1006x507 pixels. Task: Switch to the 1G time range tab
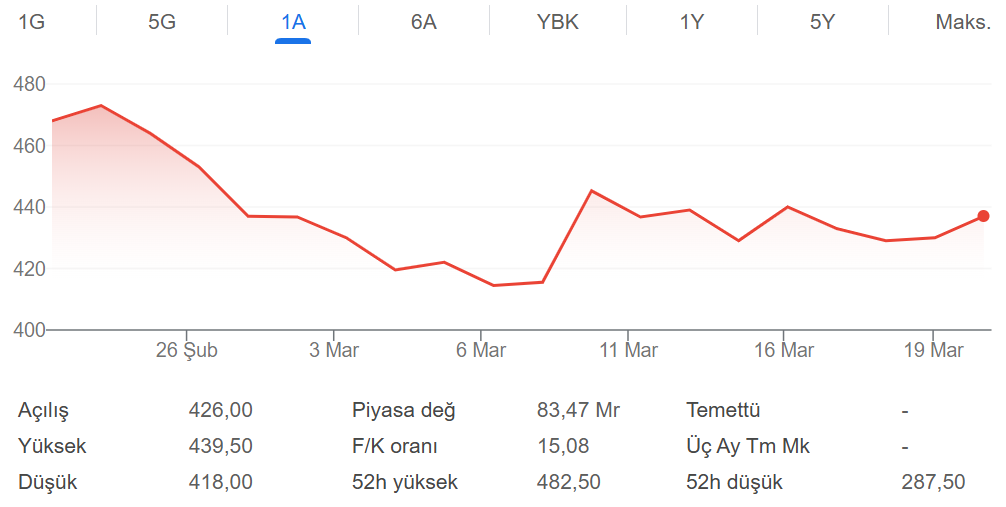32,22
